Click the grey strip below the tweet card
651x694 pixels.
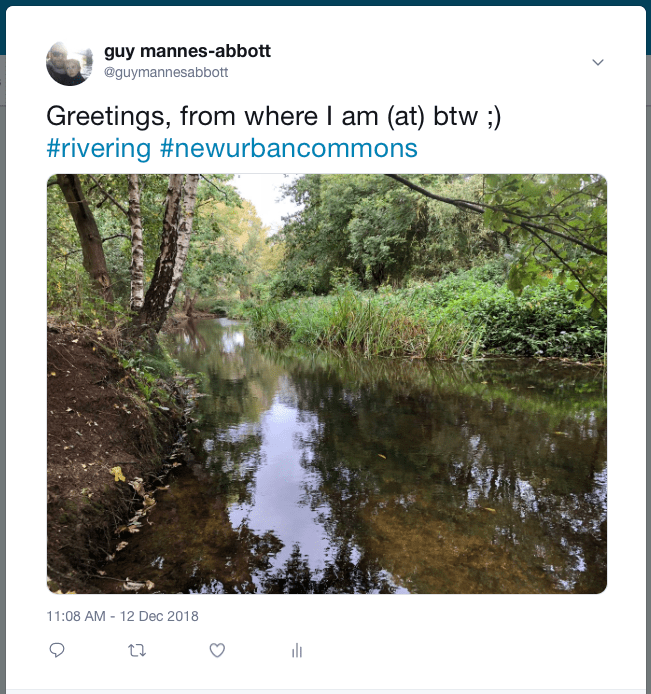point(325,691)
